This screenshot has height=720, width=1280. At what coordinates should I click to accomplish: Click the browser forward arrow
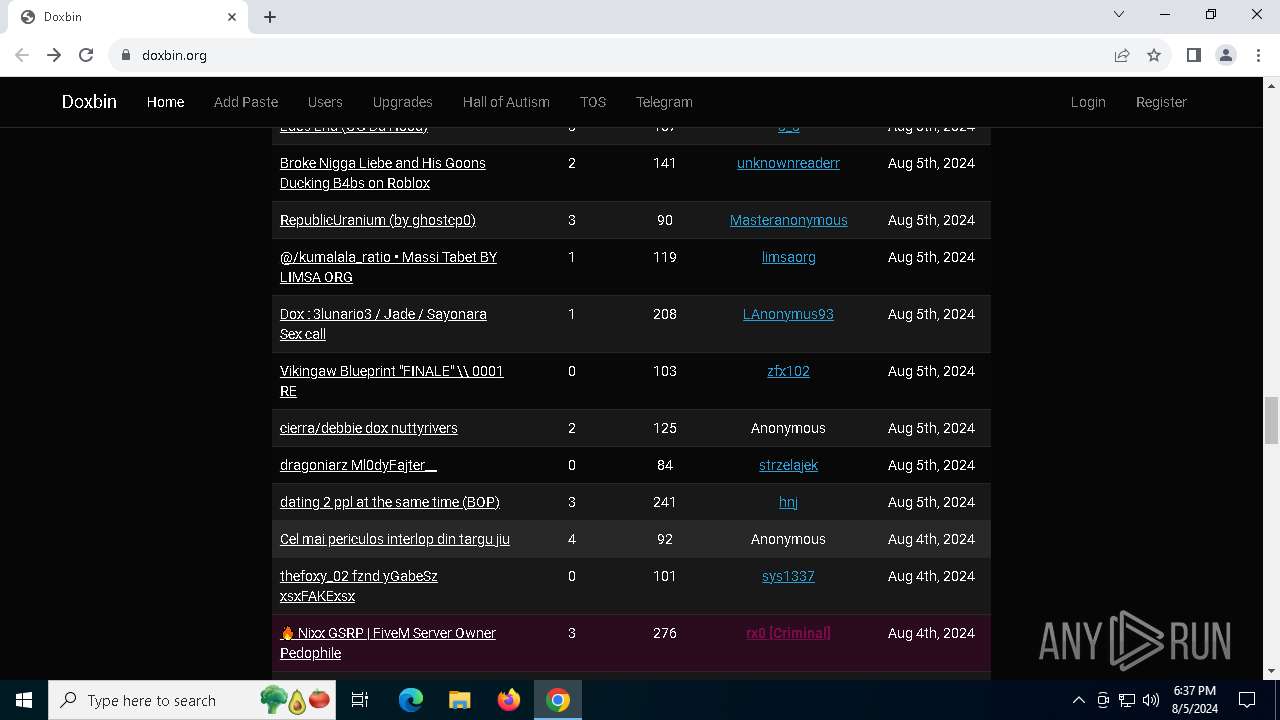click(54, 55)
